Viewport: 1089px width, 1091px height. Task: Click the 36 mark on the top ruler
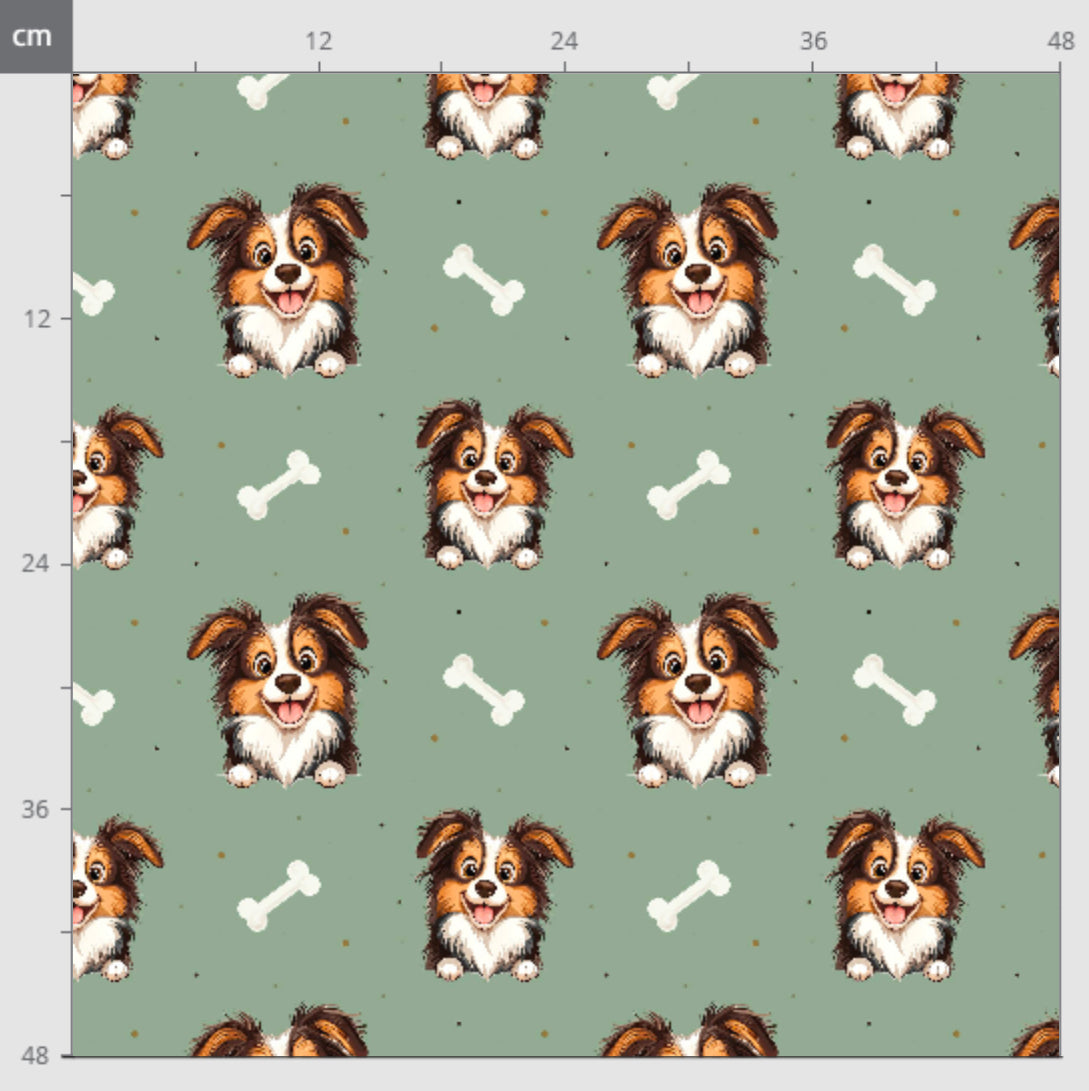click(x=813, y=41)
